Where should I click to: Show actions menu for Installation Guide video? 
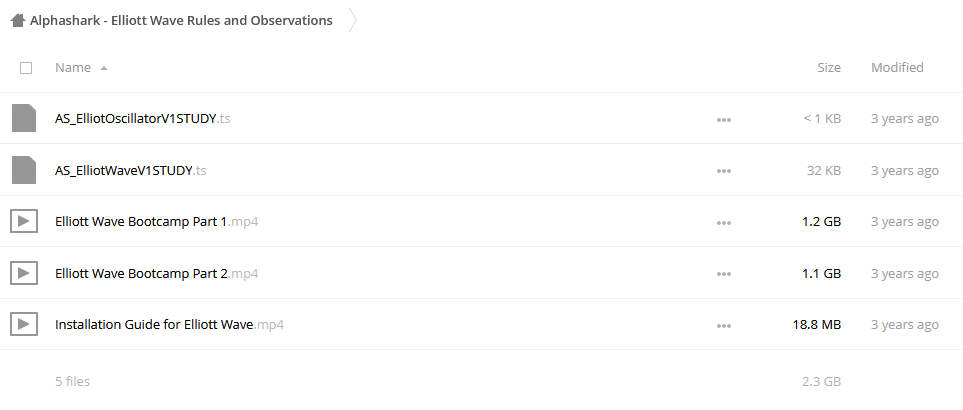click(723, 326)
